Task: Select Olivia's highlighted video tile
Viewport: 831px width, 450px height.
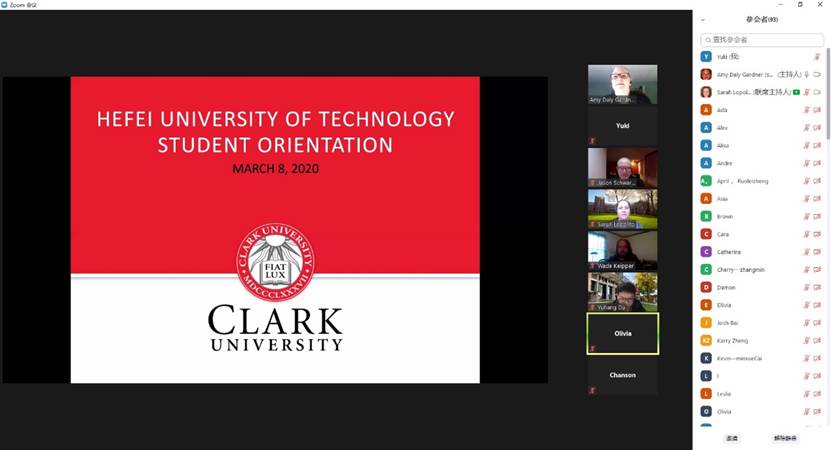Action: [622, 333]
